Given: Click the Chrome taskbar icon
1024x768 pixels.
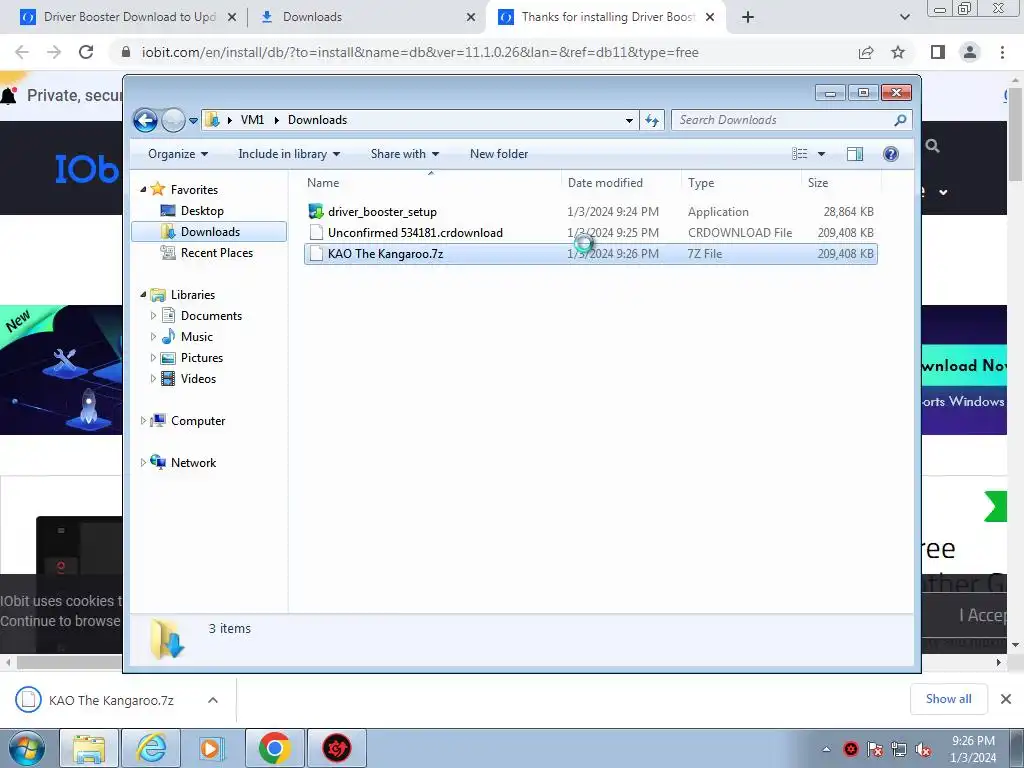Looking at the screenshot, I should (x=275, y=748).
